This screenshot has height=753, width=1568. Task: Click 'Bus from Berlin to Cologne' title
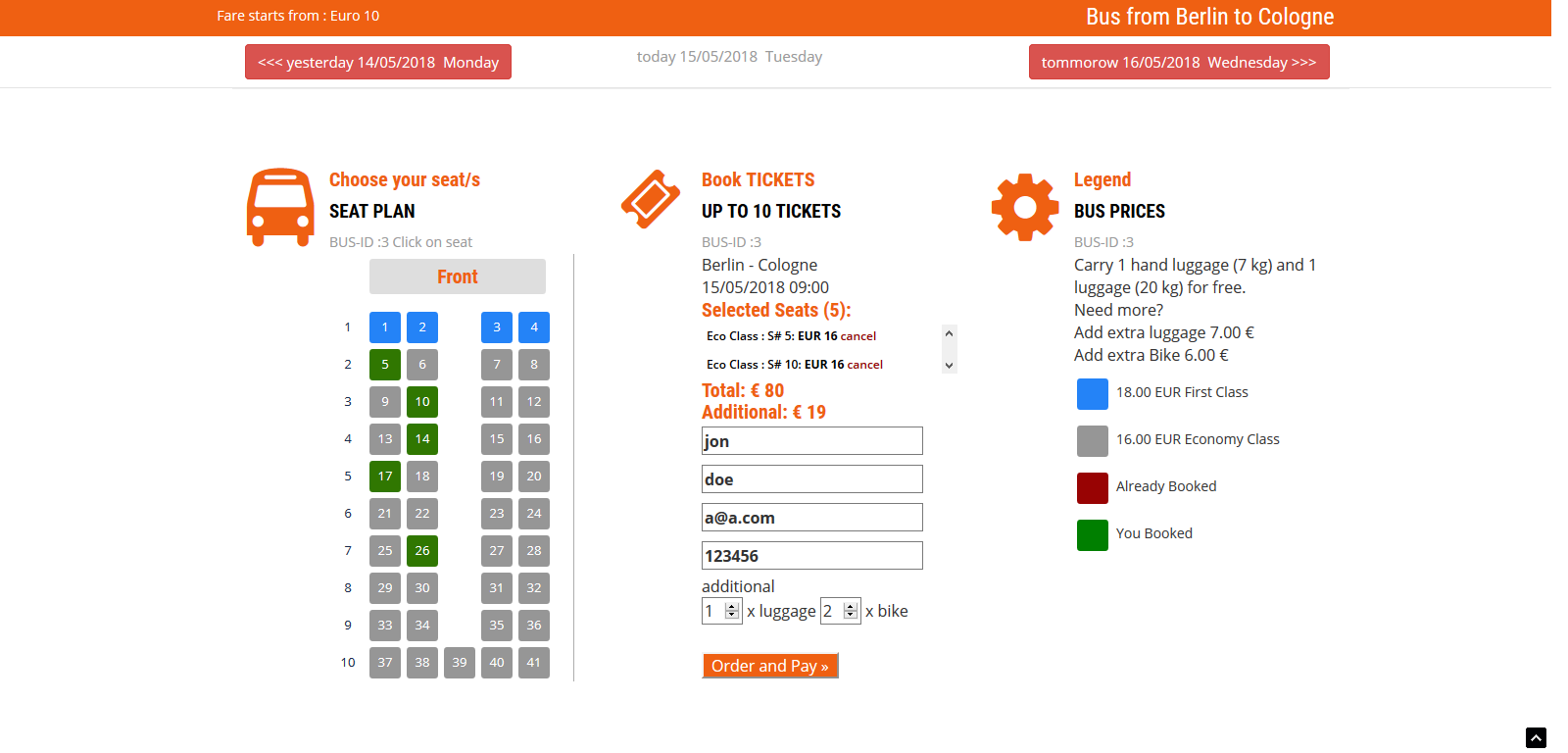coord(1209,17)
